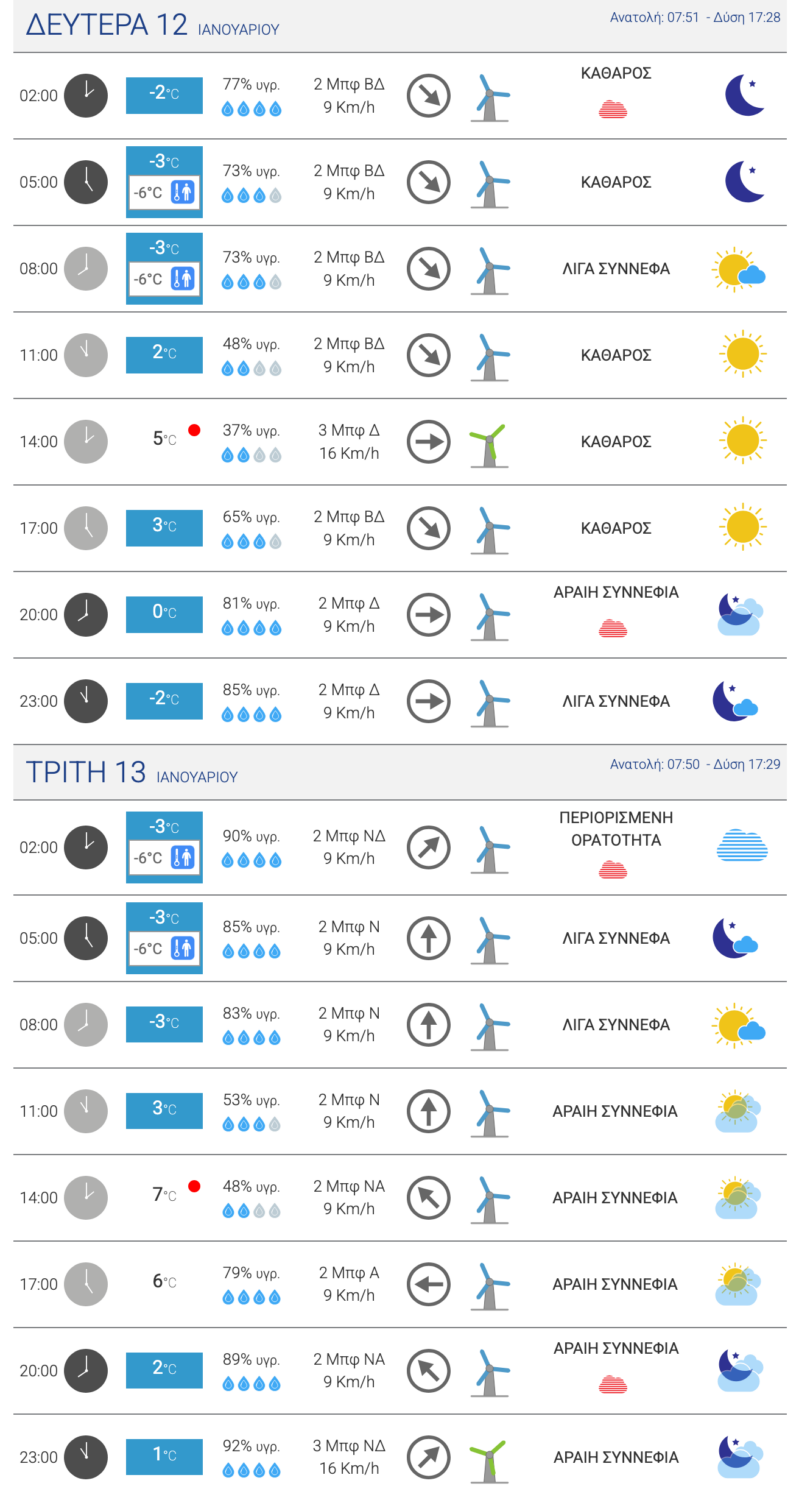Click the clock icon for Monday 08:00
The width and height of the screenshot is (799, 1500).
(86, 269)
